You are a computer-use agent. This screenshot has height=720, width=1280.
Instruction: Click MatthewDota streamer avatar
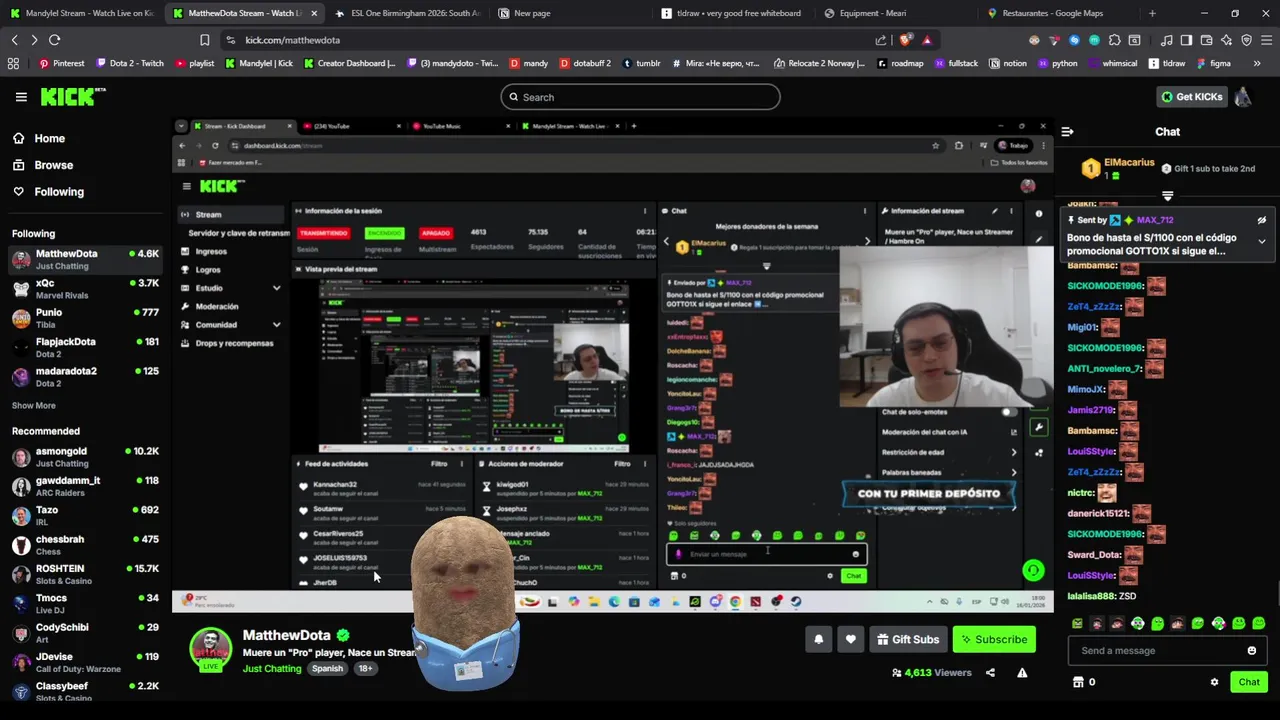pyautogui.click(x=211, y=650)
